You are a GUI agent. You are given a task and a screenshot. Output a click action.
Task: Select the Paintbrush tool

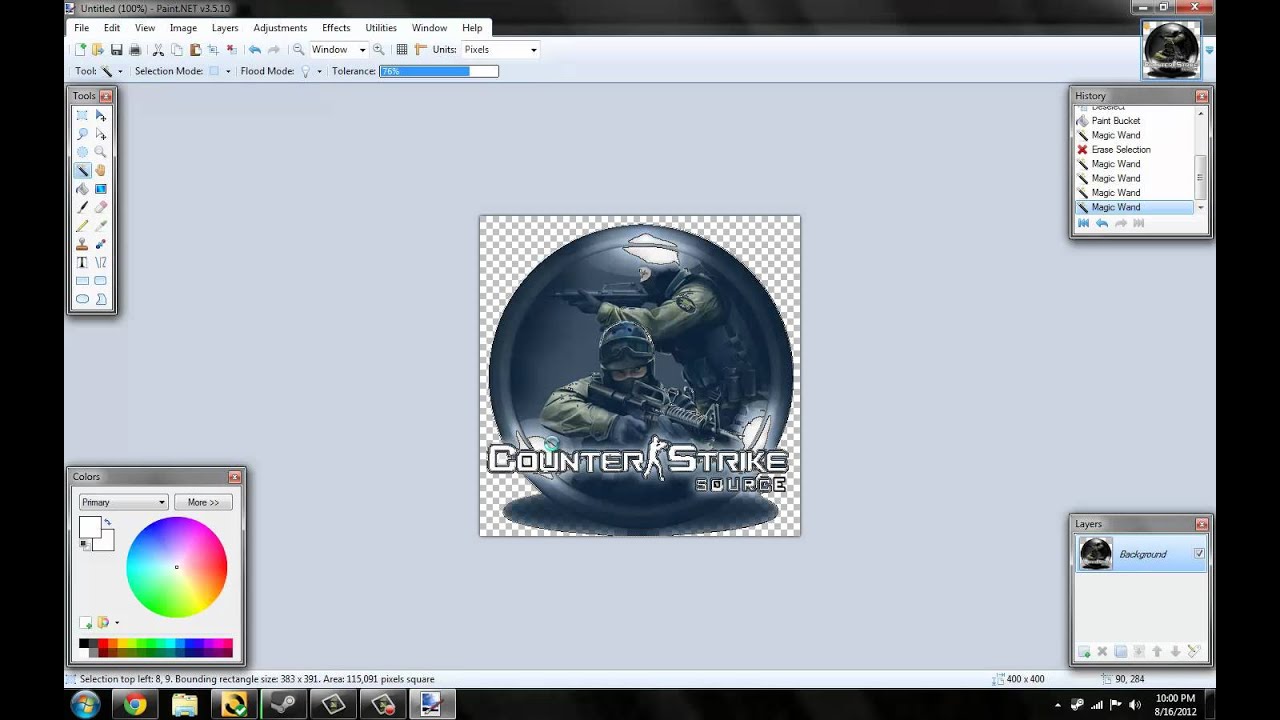click(x=82, y=207)
